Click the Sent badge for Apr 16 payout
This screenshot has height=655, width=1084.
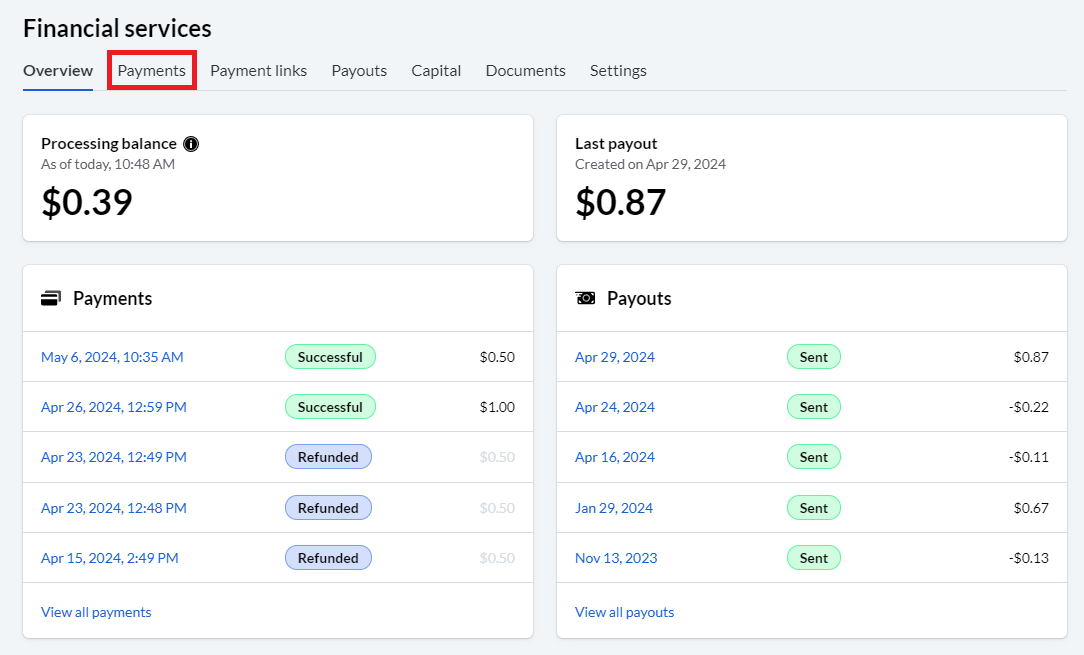814,457
